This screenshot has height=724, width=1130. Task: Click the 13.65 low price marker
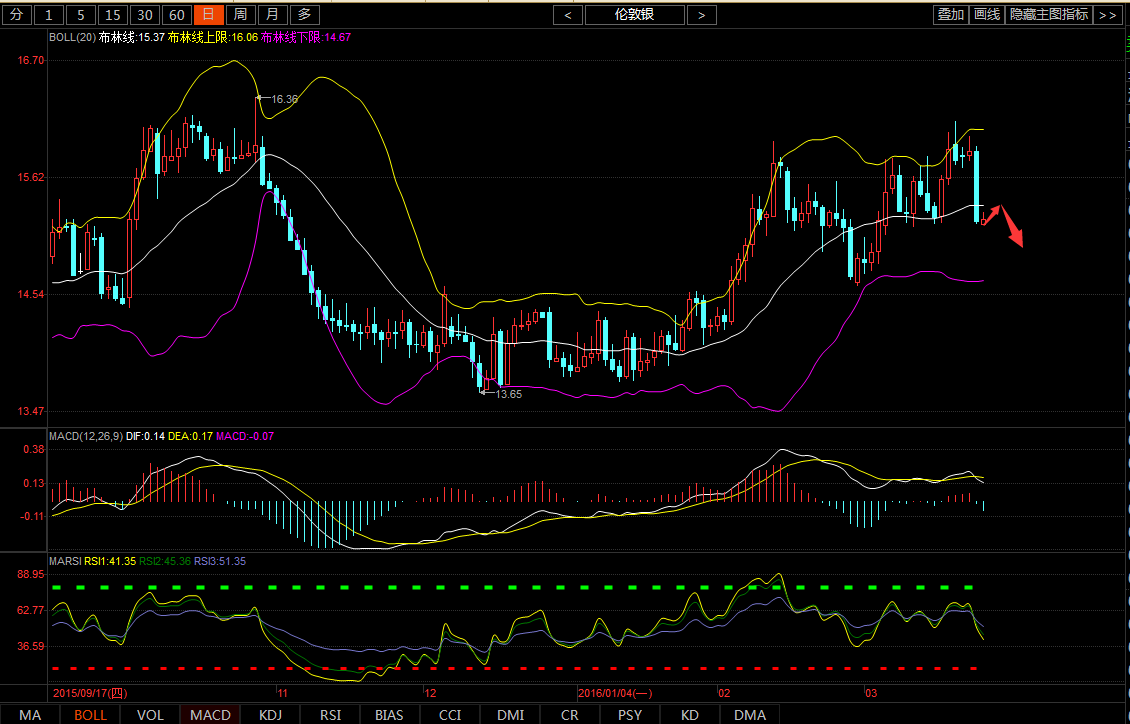[x=509, y=394]
